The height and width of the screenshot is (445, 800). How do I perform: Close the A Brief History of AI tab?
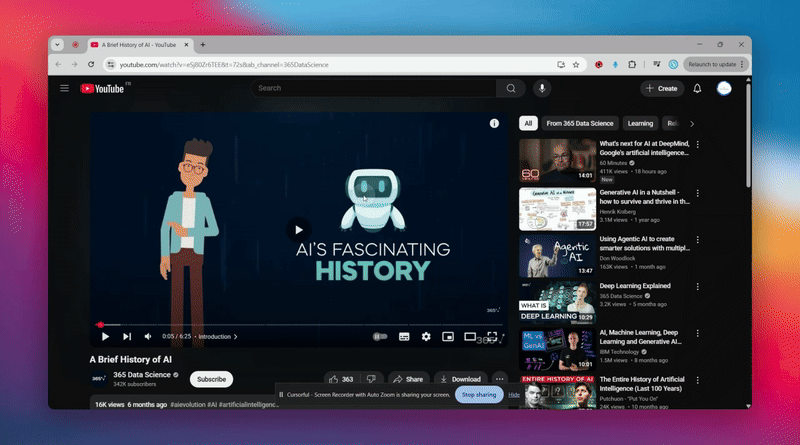pyautogui.click(x=186, y=45)
